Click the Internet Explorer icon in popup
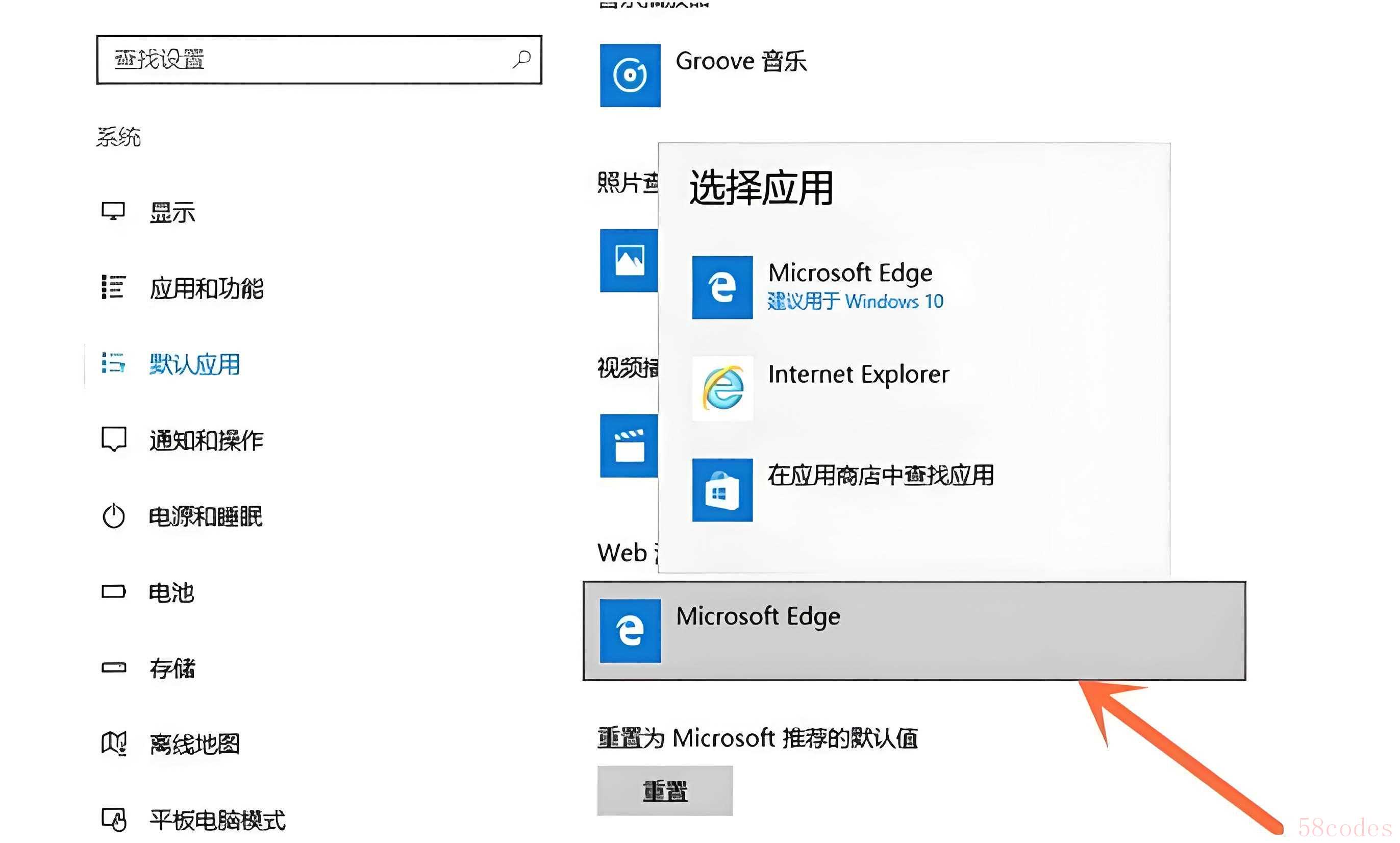The width and height of the screenshot is (1400, 843). pyautogui.click(x=722, y=388)
